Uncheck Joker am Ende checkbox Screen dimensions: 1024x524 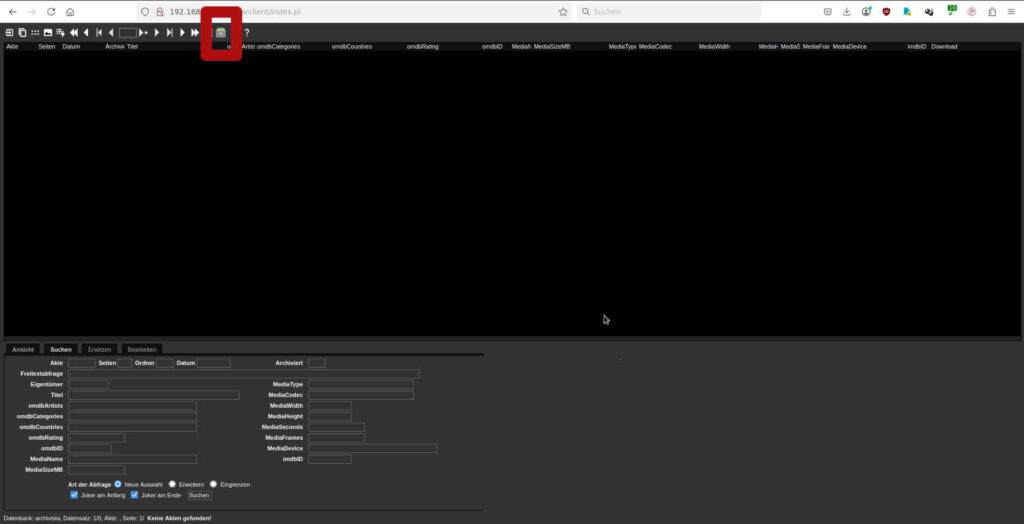tap(134, 494)
